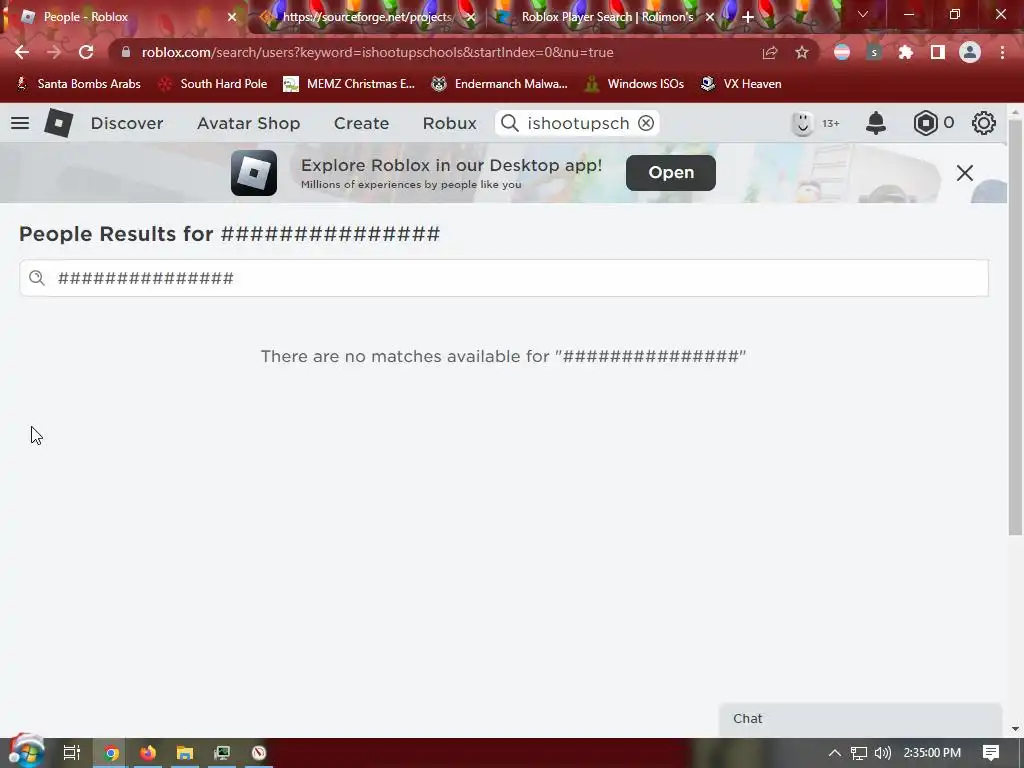The height and width of the screenshot is (768, 1024).
Task: Click the People search box field
Action: click(x=504, y=278)
